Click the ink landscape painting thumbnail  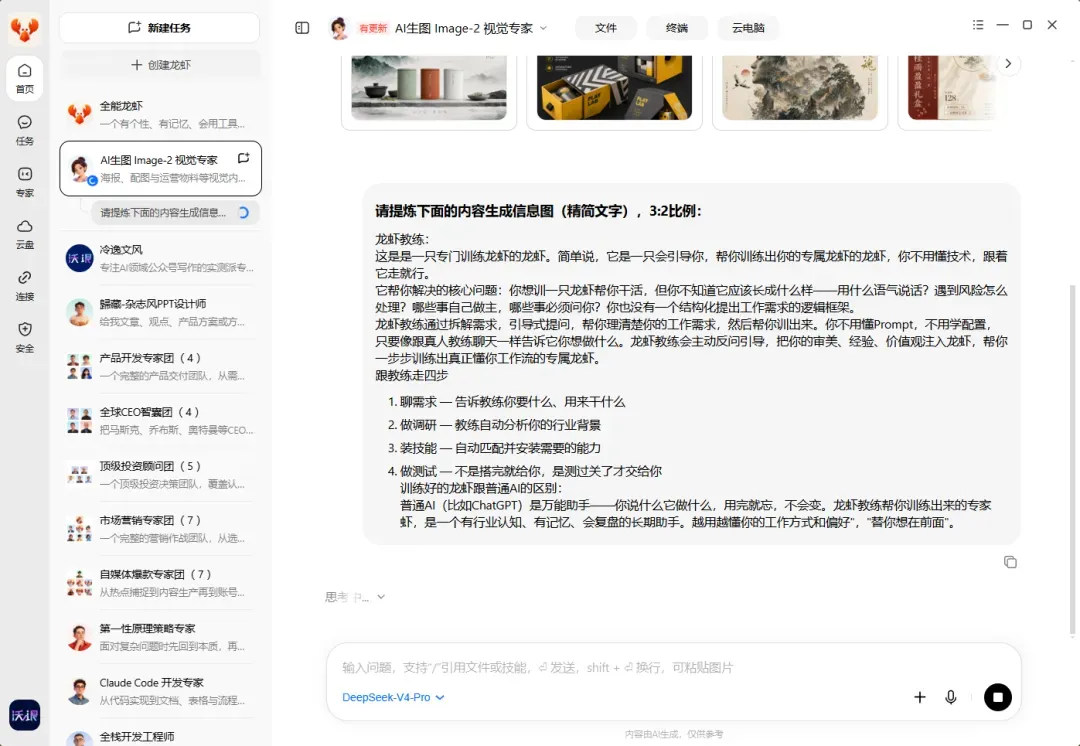[800, 88]
